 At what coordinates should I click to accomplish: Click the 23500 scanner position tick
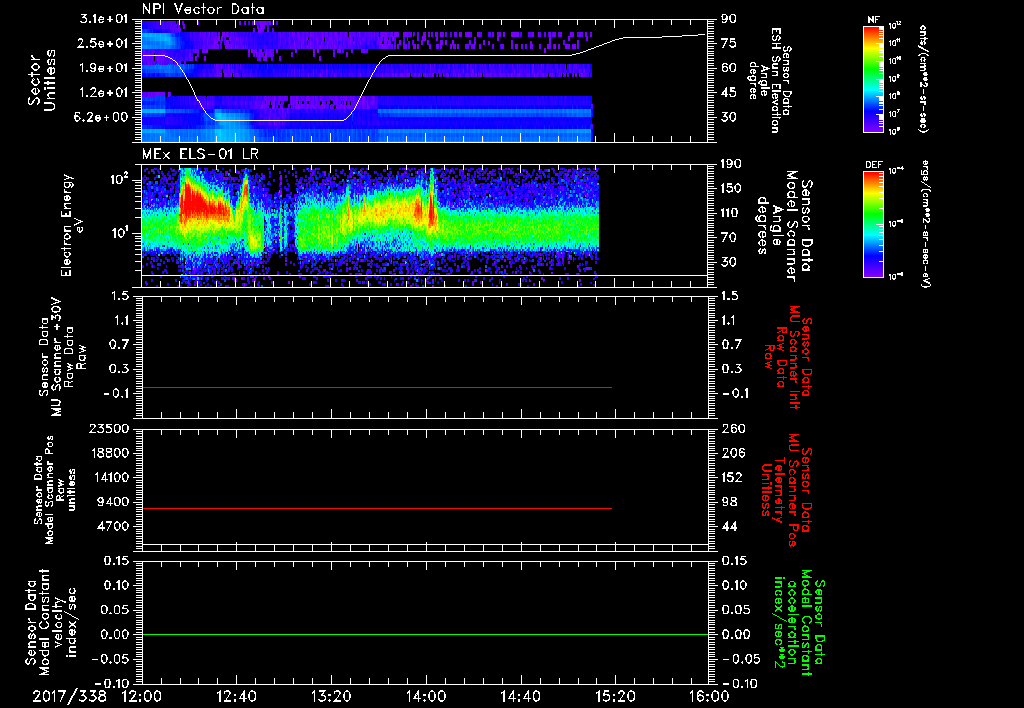point(110,428)
